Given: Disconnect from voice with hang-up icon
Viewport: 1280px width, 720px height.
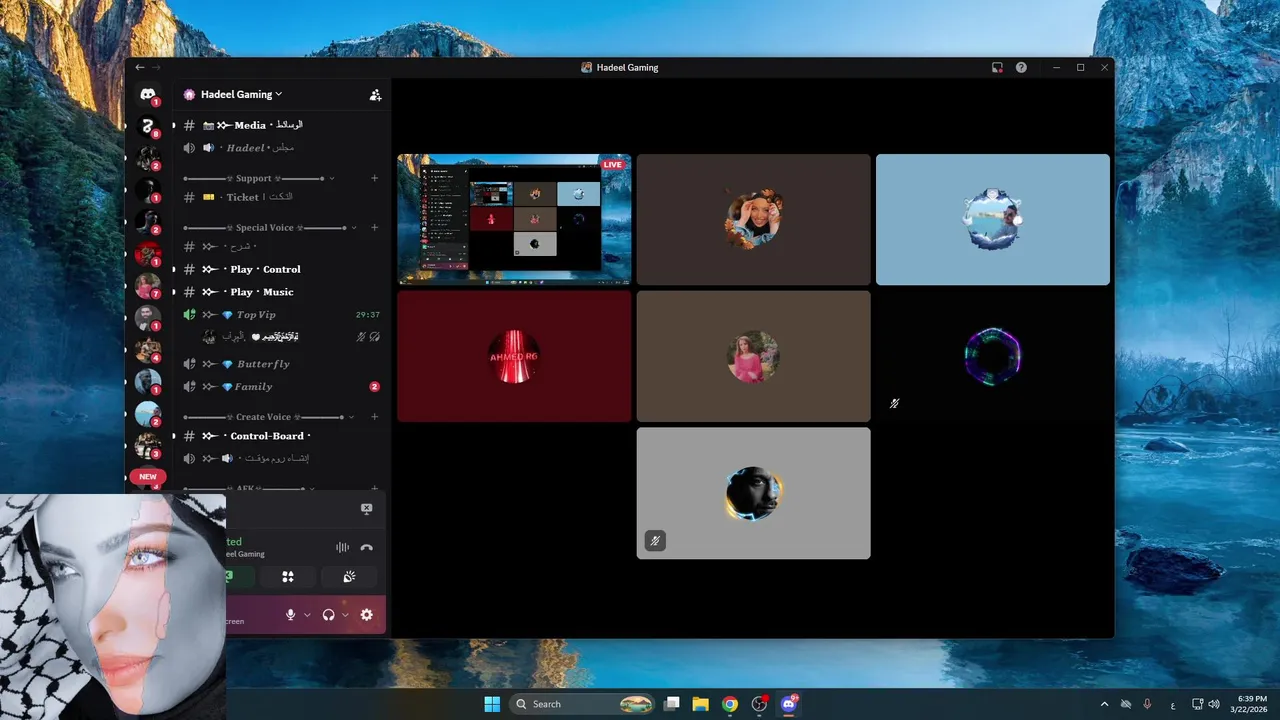Looking at the screenshot, I should (367, 548).
